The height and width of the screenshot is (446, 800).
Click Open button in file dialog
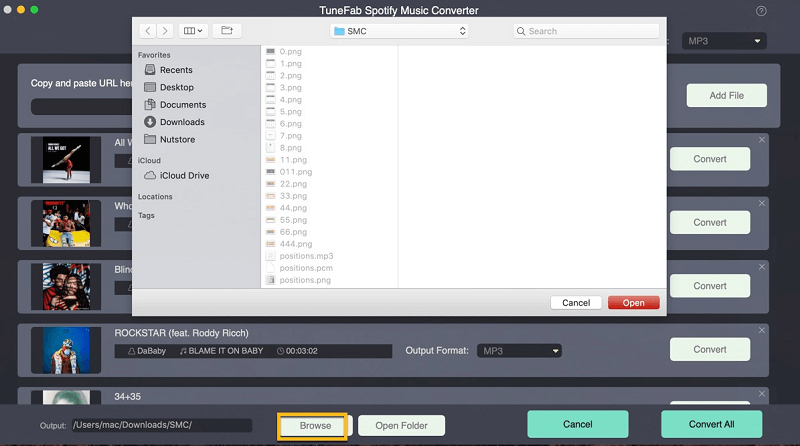click(633, 302)
